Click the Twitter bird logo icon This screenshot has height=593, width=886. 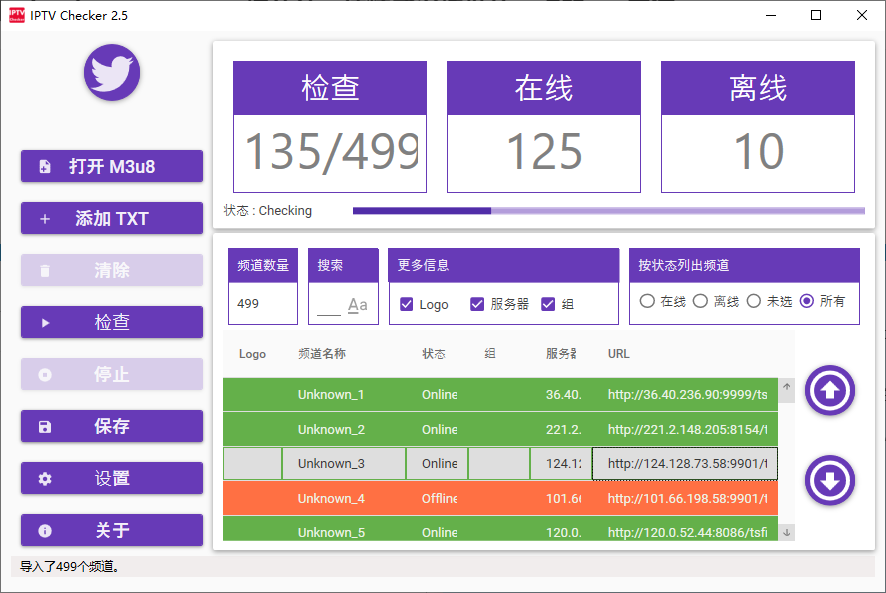[x=112, y=73]
